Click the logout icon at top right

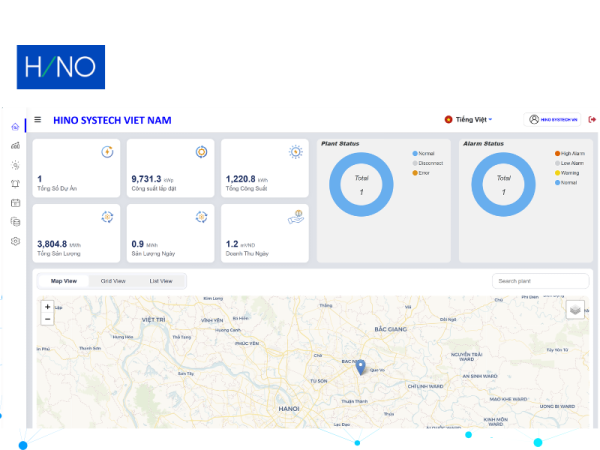[592, 120]
